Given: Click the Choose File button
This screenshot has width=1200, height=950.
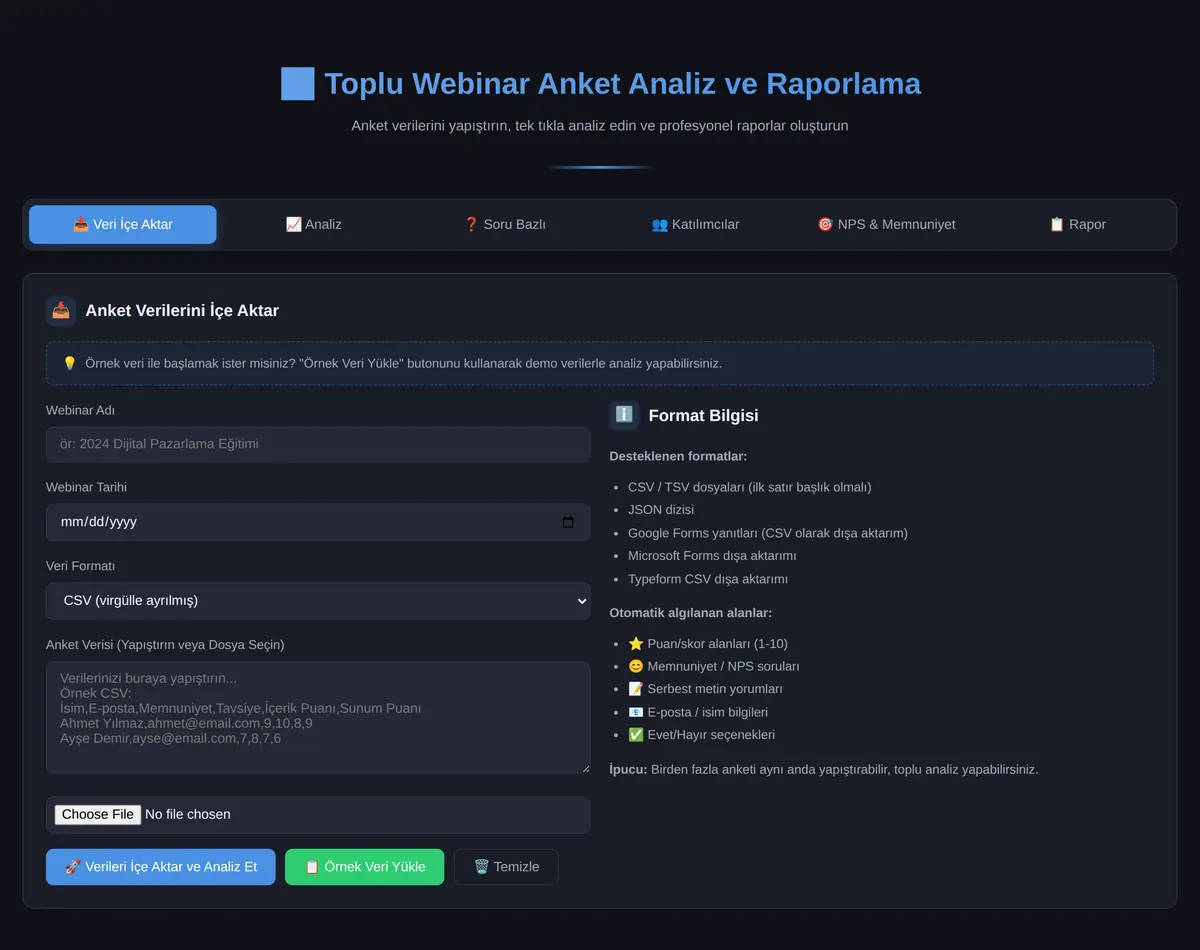Looking at the screenshot, I should [x=98, y=814].
